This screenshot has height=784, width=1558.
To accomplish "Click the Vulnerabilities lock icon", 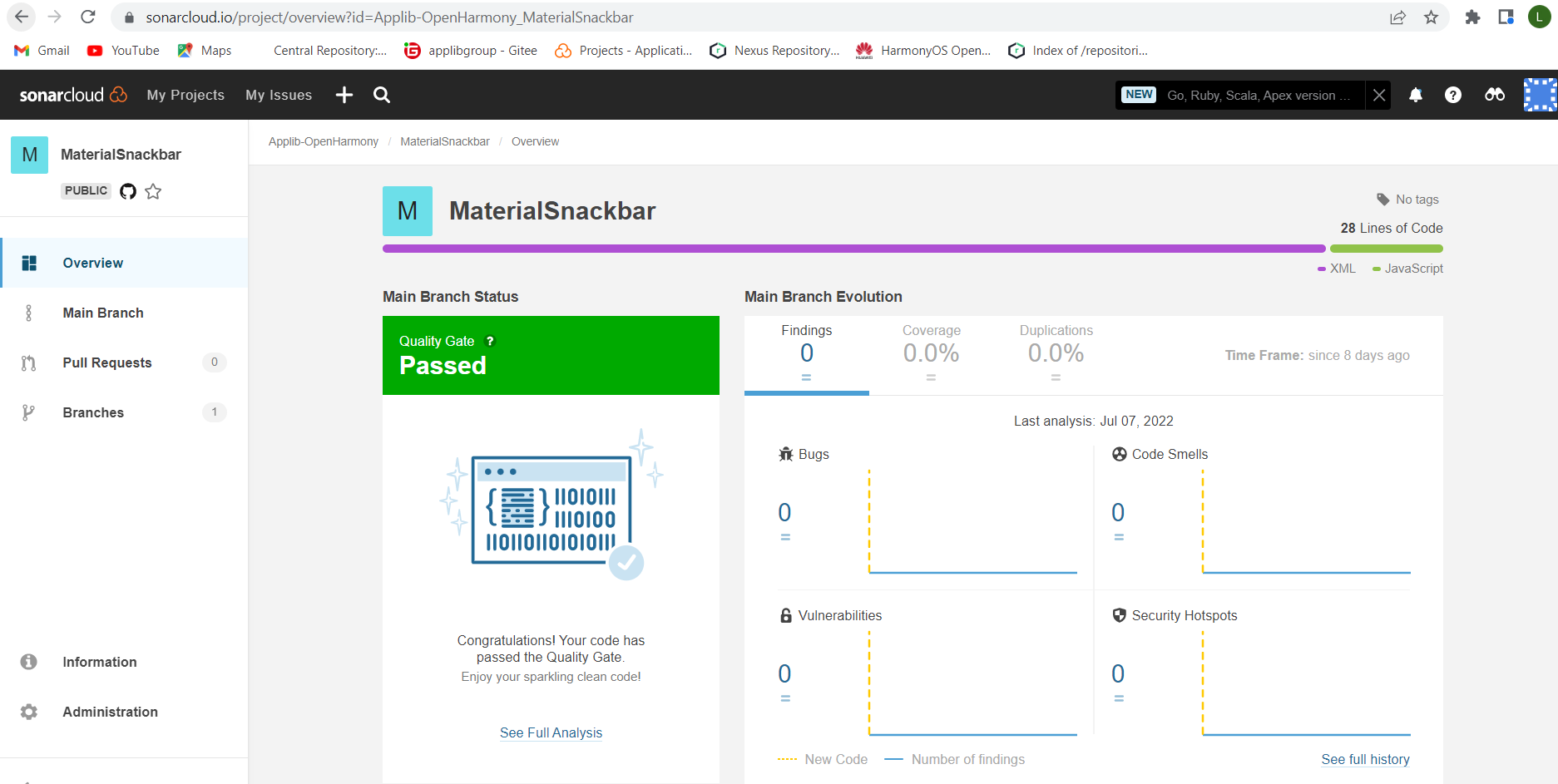I will tap(786, 615).
